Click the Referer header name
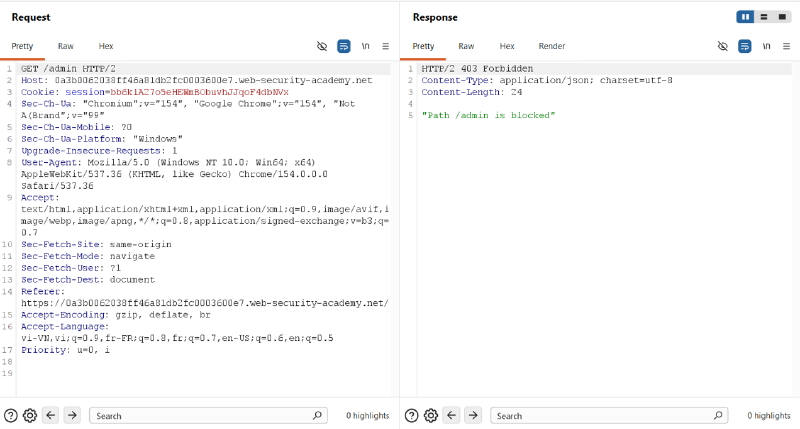Viewport: 800px width, 429px height. point(43,291)
